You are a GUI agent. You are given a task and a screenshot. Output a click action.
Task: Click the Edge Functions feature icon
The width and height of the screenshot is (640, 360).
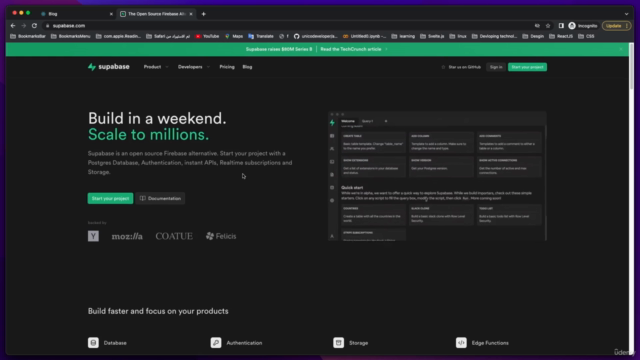pos(461,343)
